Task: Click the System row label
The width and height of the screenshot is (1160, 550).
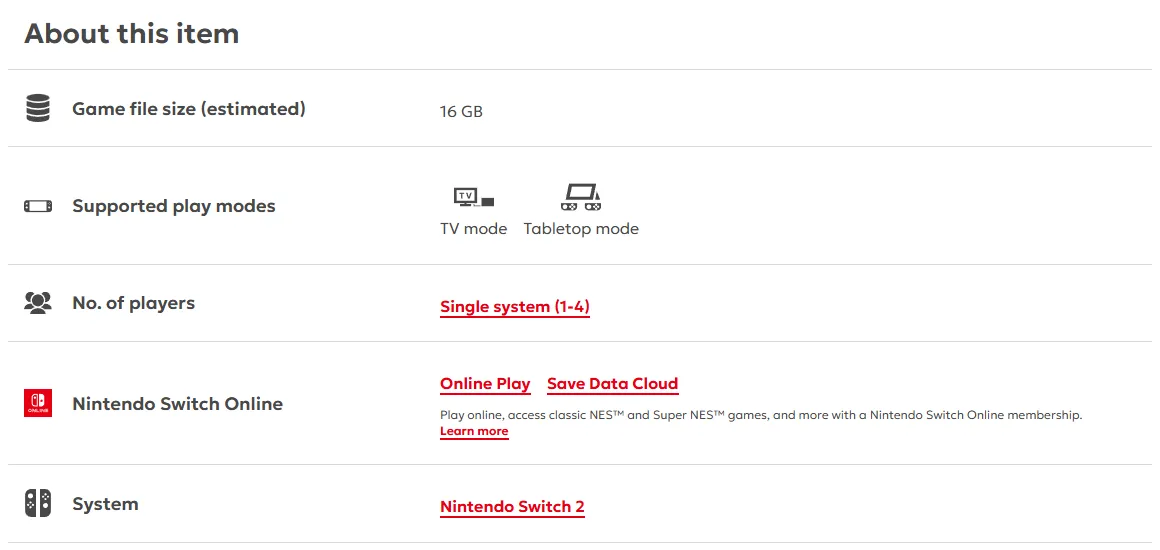Action: 105,504
